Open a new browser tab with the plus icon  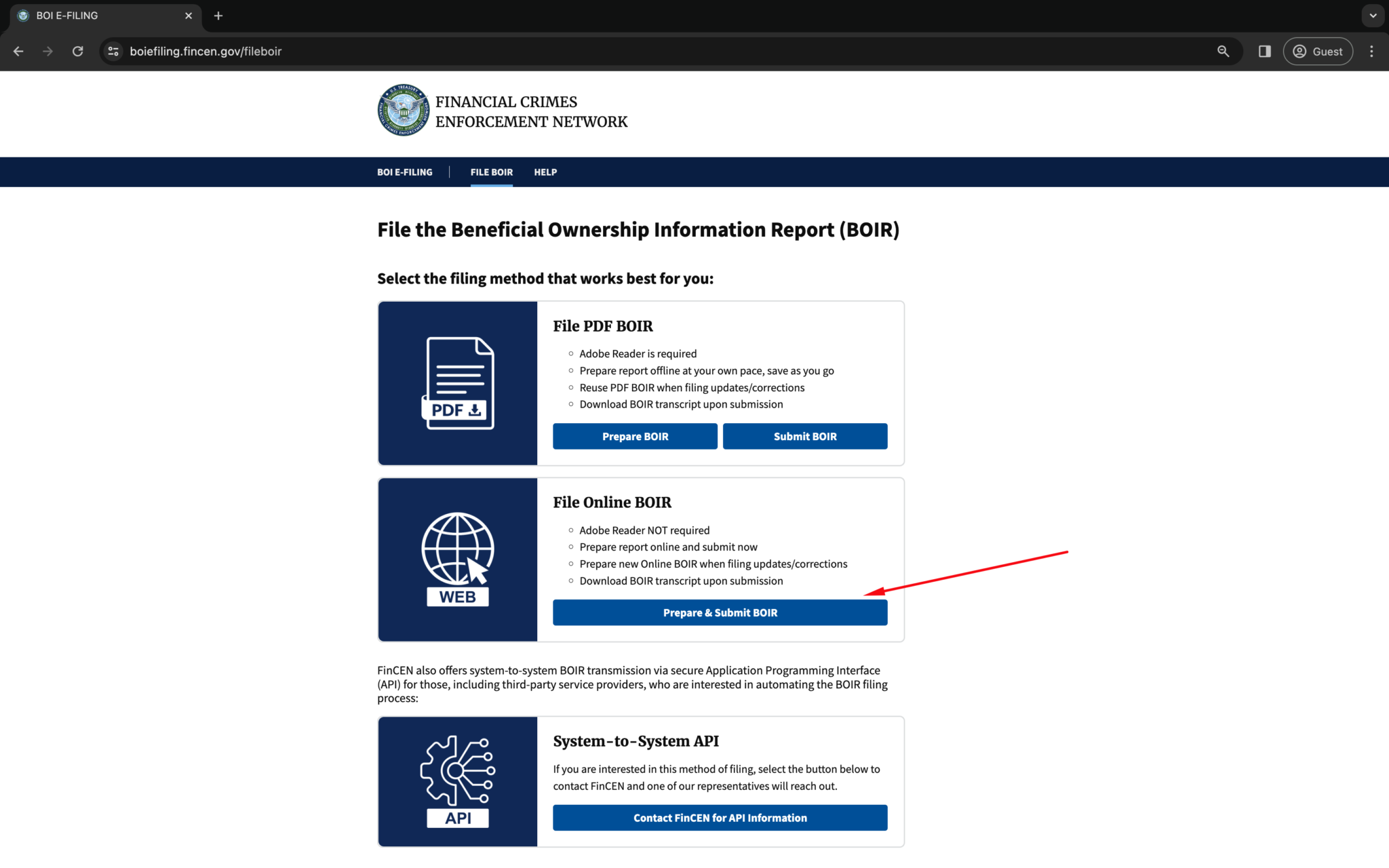(218, 15)
